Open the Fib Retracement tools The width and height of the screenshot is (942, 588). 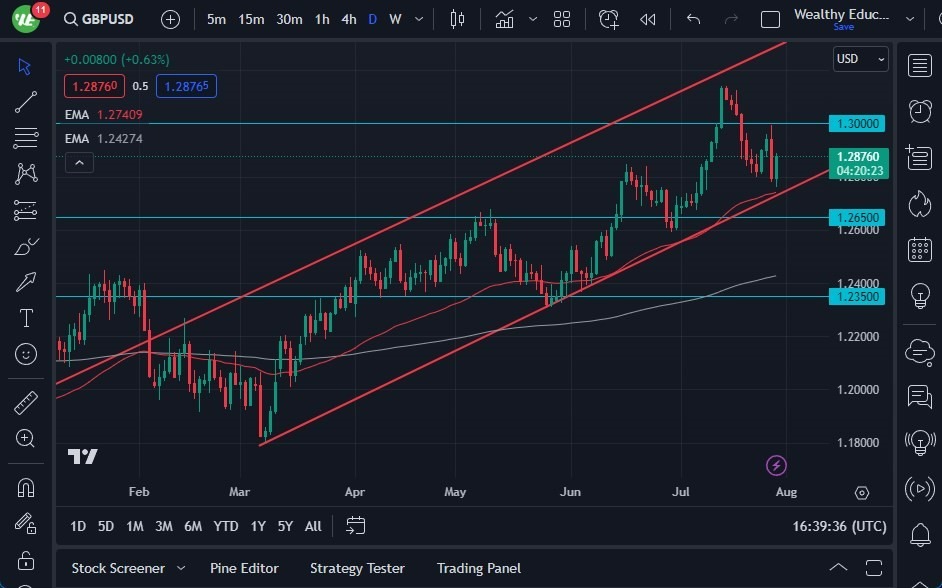(x=25, y=139)
